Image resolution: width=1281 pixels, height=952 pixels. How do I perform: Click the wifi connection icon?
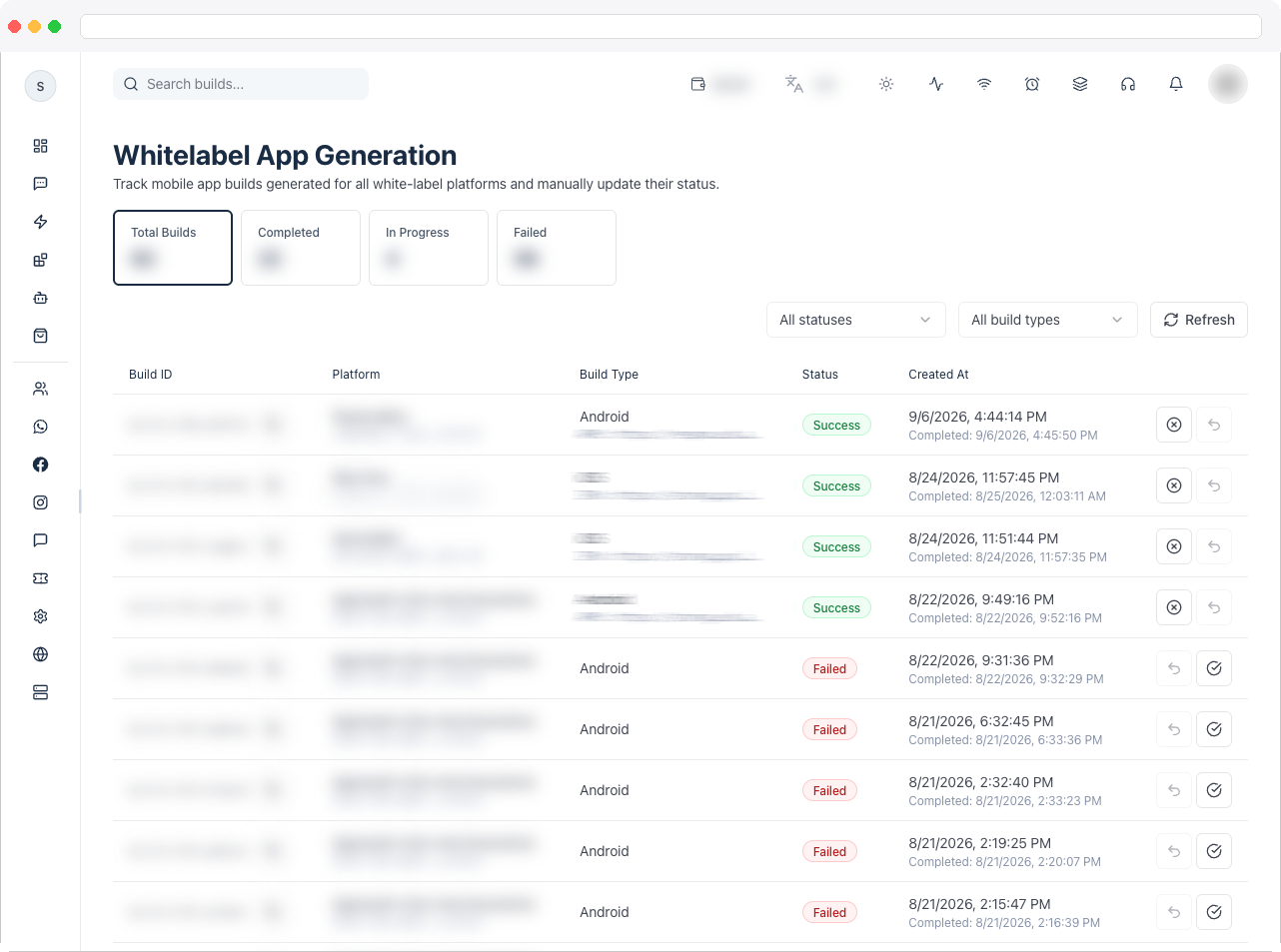(984, 84)
